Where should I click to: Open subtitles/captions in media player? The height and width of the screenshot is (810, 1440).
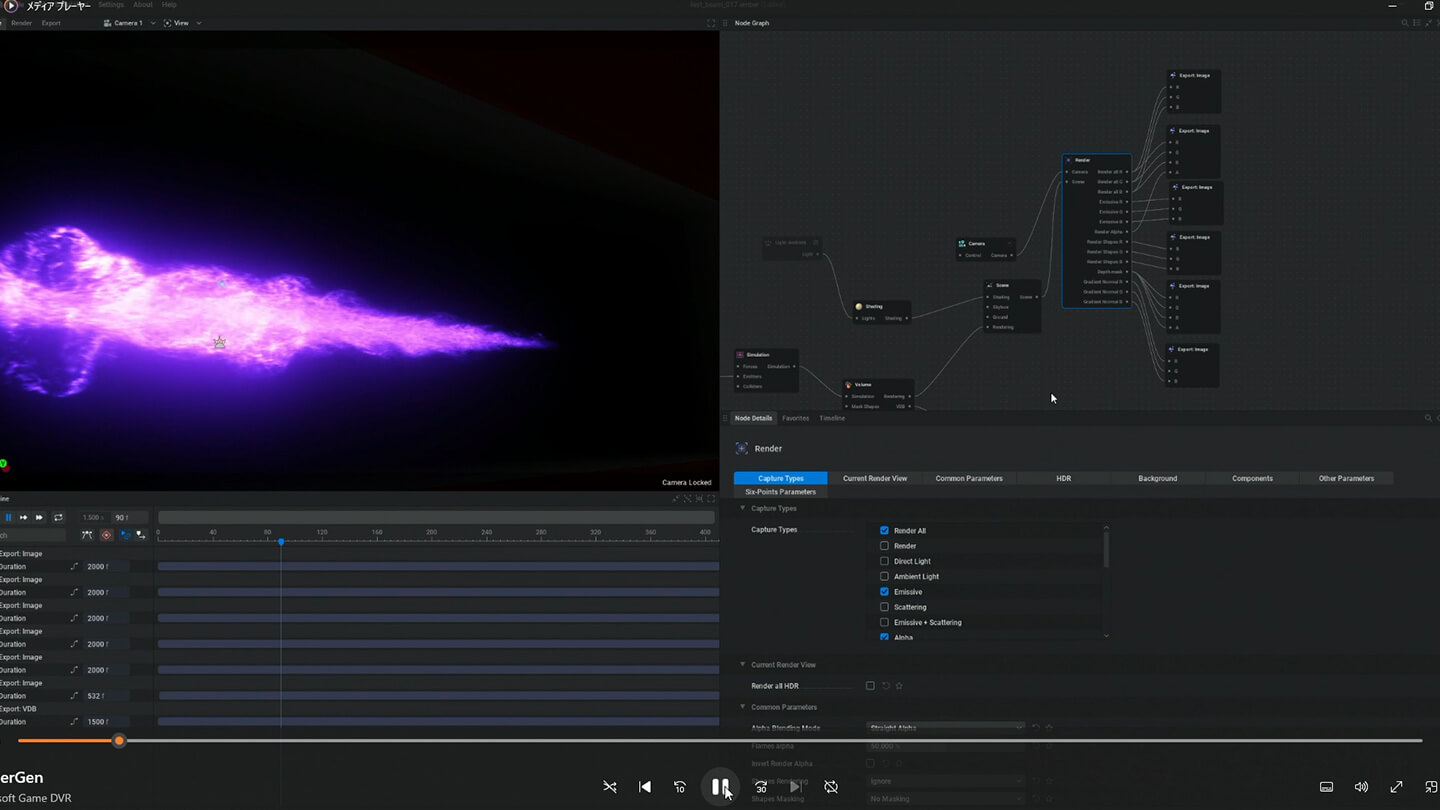pos(1327,787)
